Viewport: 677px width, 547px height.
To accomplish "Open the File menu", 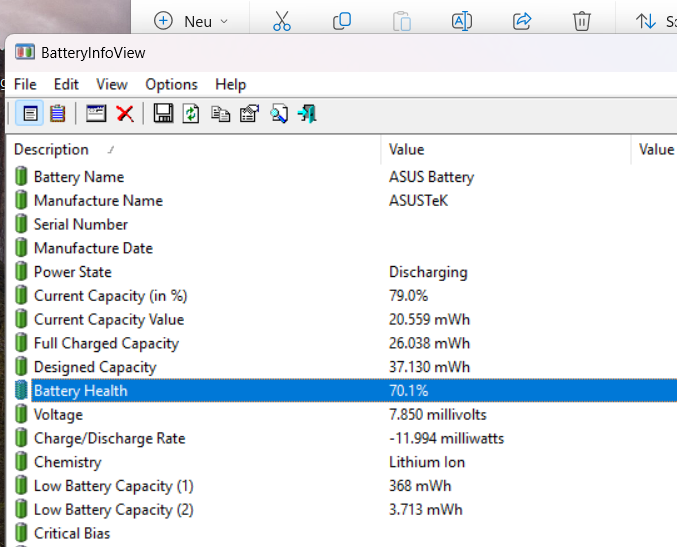I will (25, 84).
